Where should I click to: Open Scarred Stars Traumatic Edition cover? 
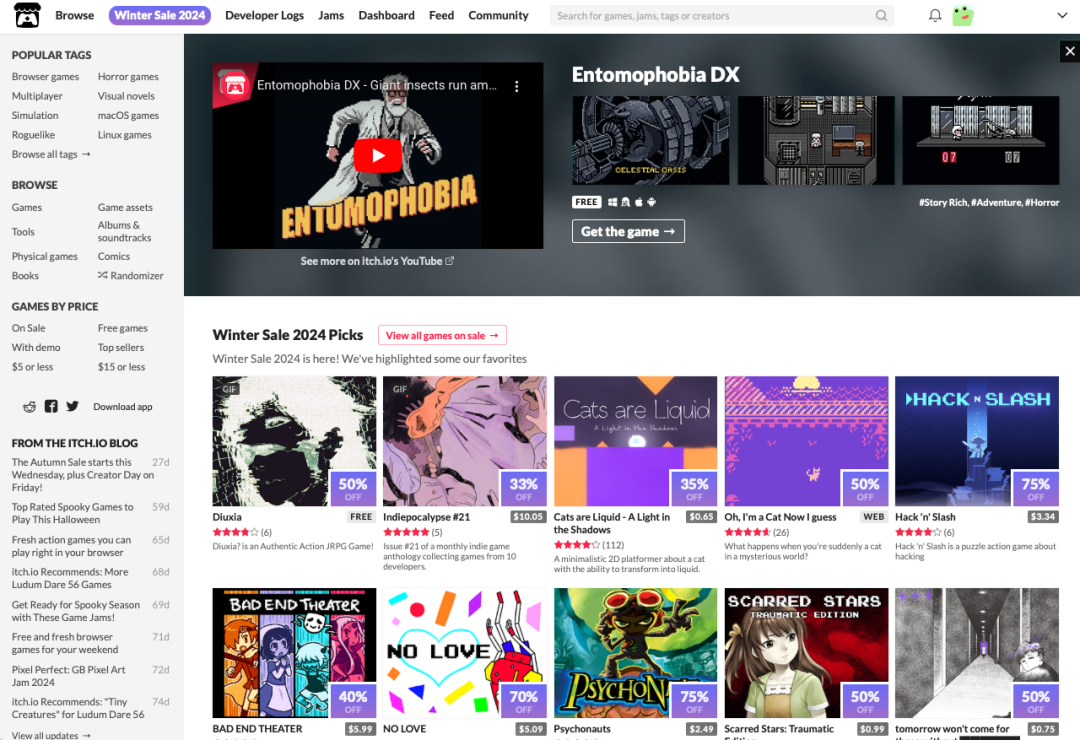pyautogui.click(x=807, y=653)
